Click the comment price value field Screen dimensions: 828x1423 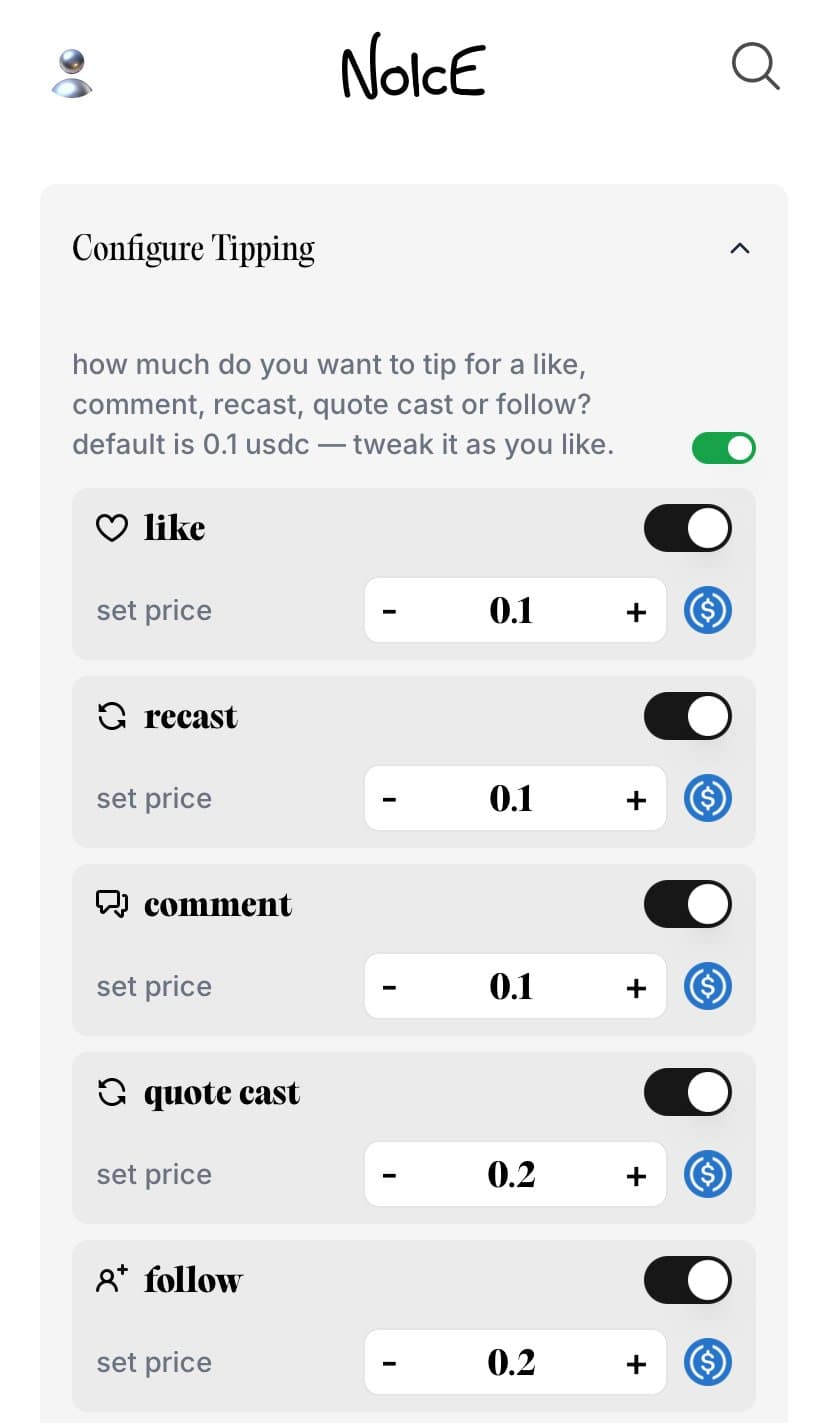point(511,987)
